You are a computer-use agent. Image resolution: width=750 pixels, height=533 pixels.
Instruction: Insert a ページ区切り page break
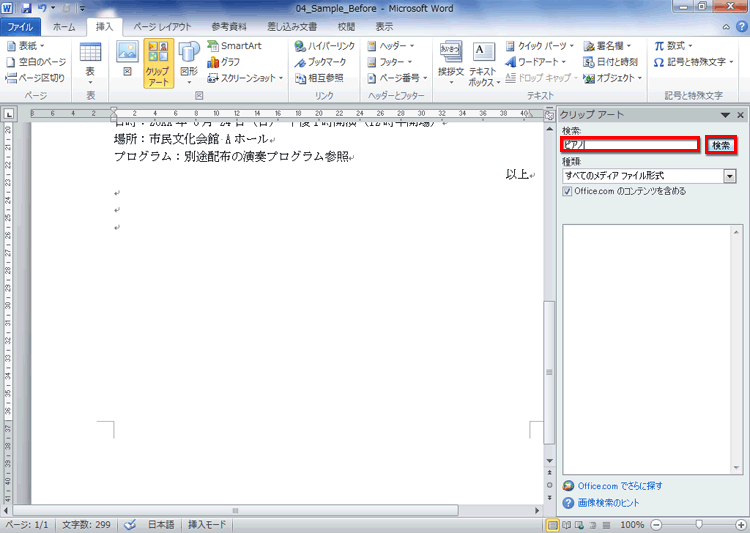pyautogui.click(x=35, y=78)
